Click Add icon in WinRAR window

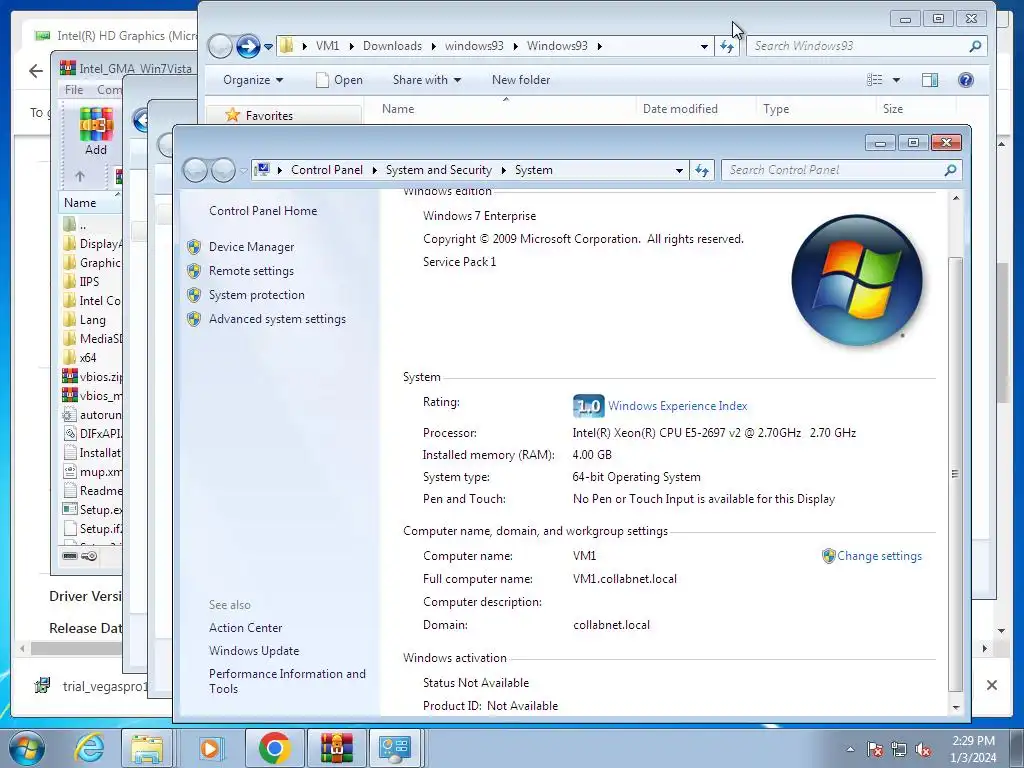tap(96, 131)
